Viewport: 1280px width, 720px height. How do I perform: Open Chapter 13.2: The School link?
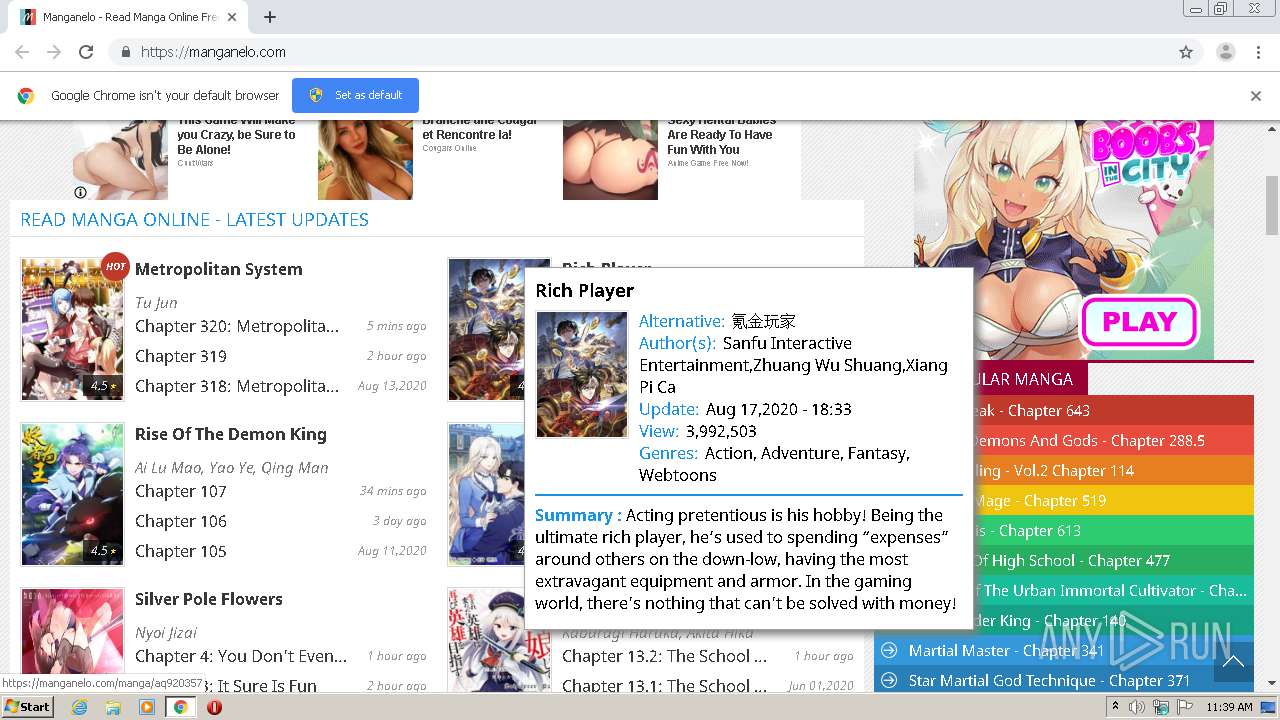point(664,656)
